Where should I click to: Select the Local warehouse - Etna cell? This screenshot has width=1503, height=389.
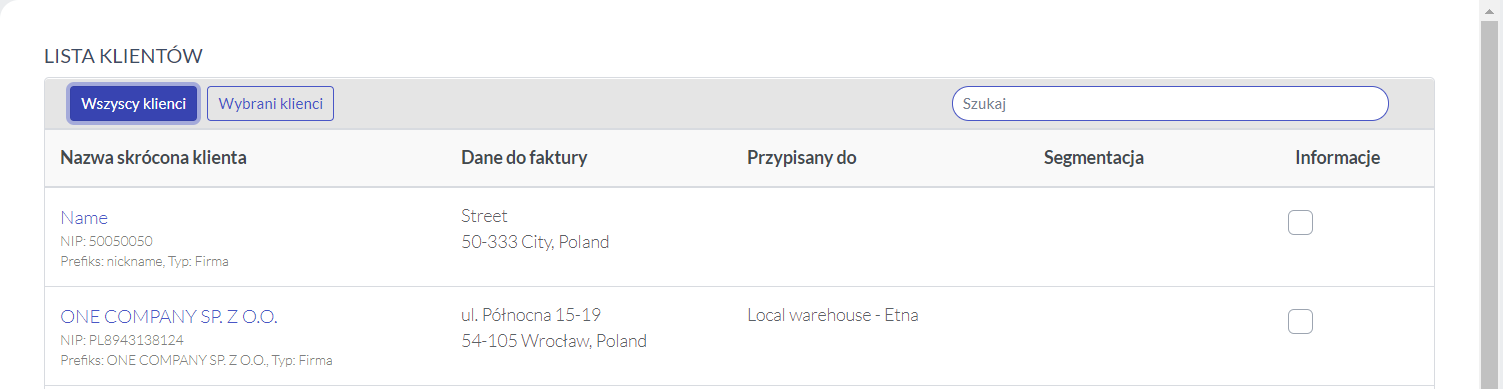tap(833, 315)
